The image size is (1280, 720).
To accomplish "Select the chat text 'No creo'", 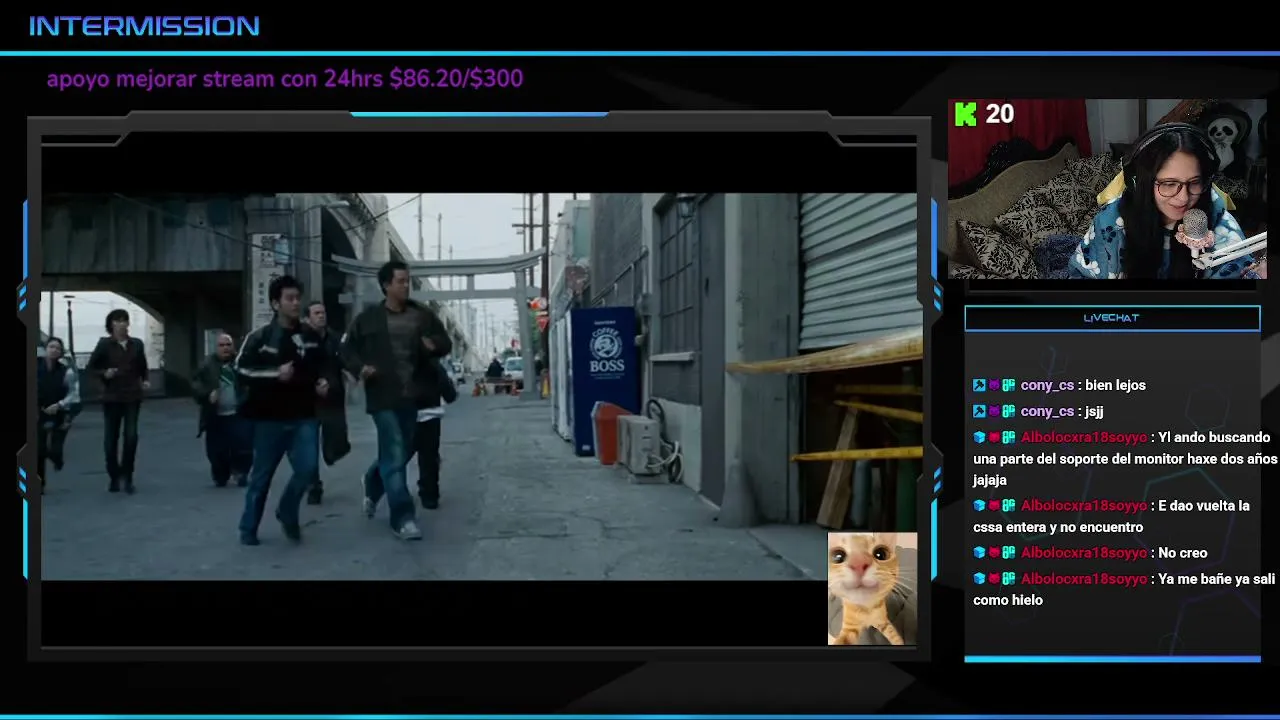I will point(1183,553).
